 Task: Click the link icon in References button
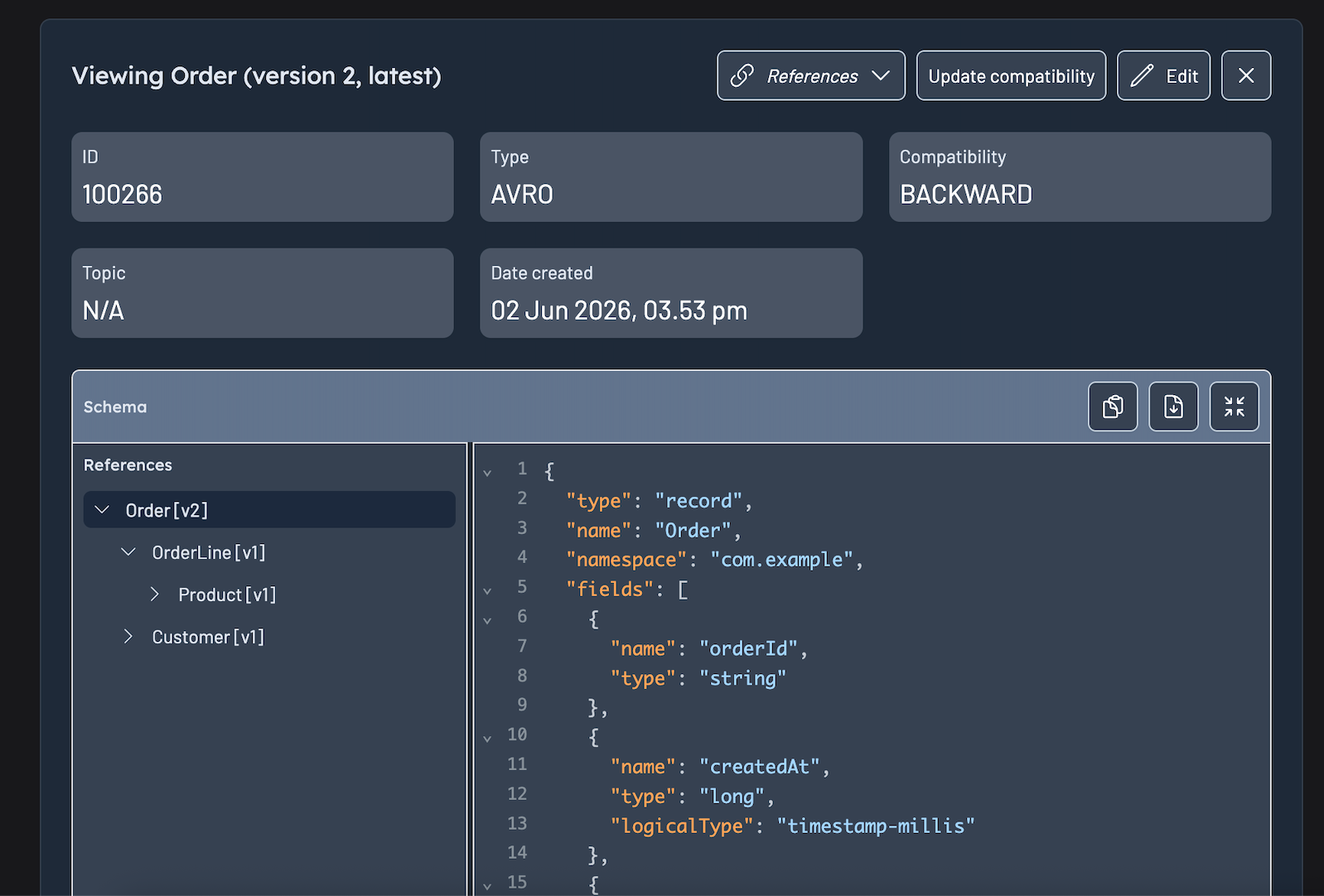tap(742, 75)
